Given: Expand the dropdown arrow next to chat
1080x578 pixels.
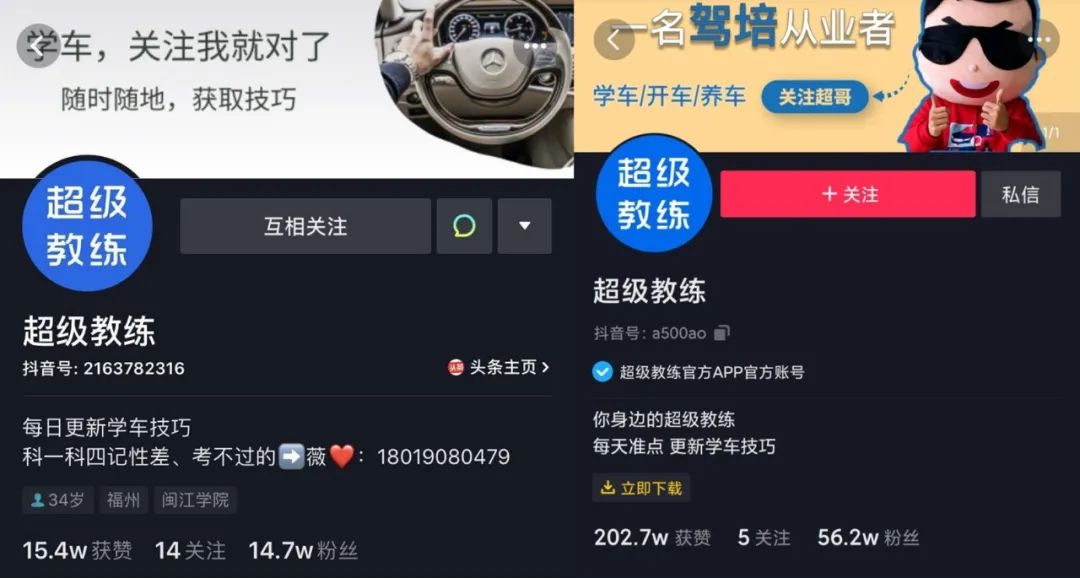Looking at the screenshot, I should pyautogui.click(x=525, y=226).
